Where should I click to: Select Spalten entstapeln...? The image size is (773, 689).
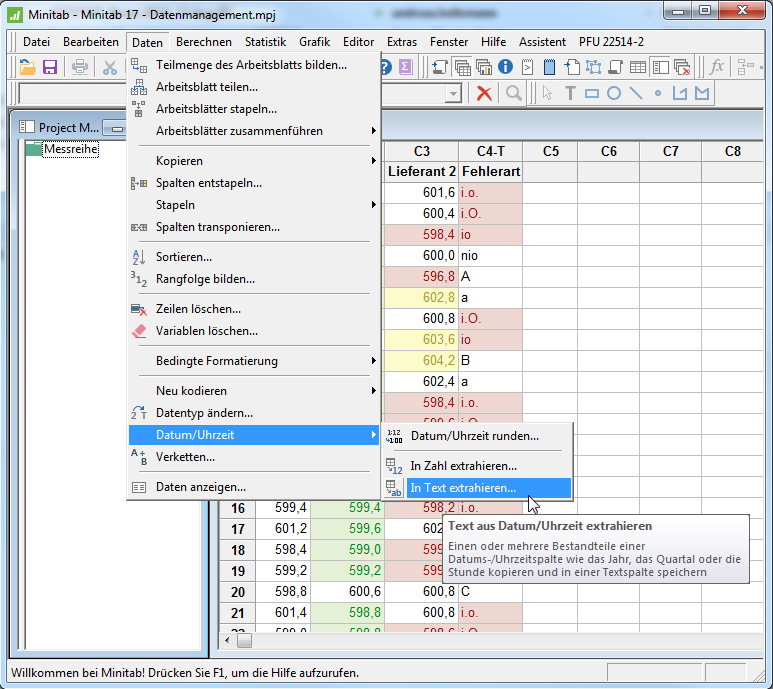coord(254,183)
